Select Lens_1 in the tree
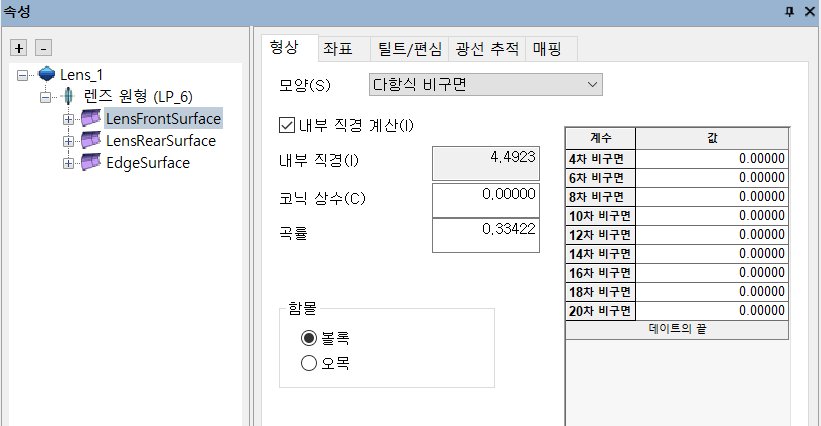The width and height of the screenshot is (821, 426). click(x=81, y=75)
